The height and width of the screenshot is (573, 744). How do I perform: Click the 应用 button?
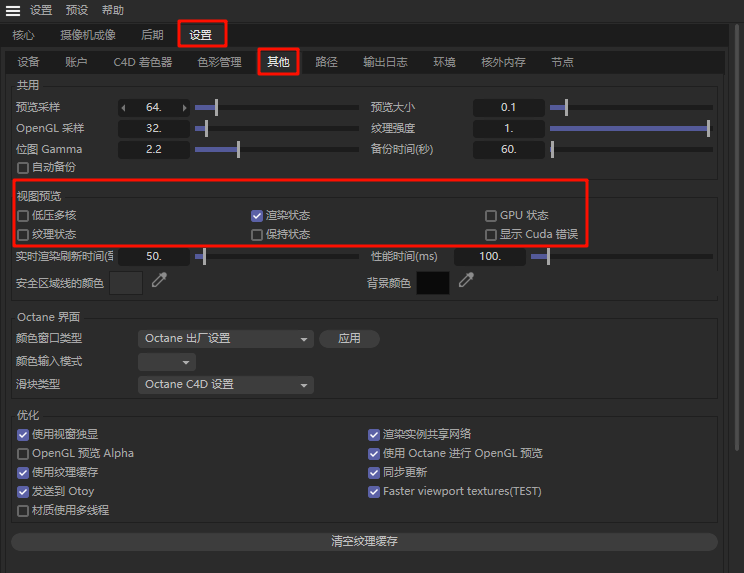(349, 339)
